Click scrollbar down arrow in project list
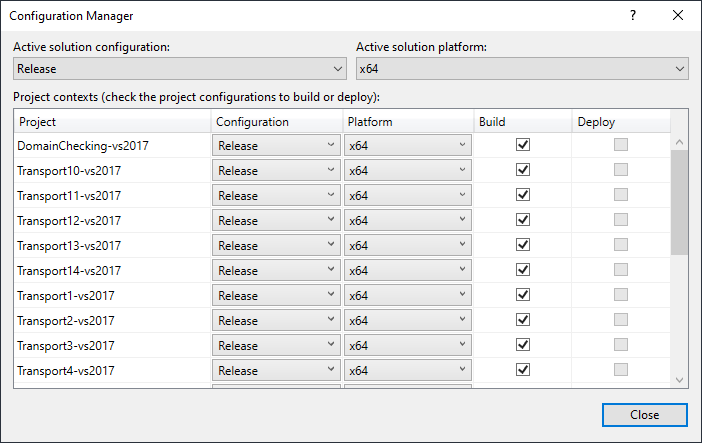This screenshot has width=702, height=443. (x=679, y=379)
